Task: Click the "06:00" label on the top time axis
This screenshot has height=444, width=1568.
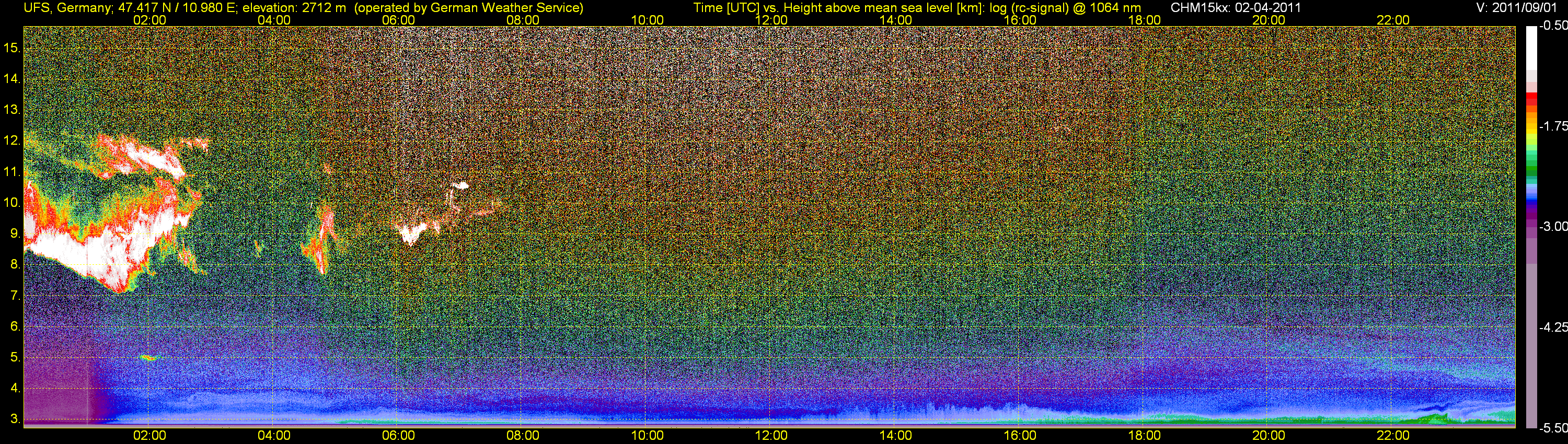Action: (x=398, y=20)
